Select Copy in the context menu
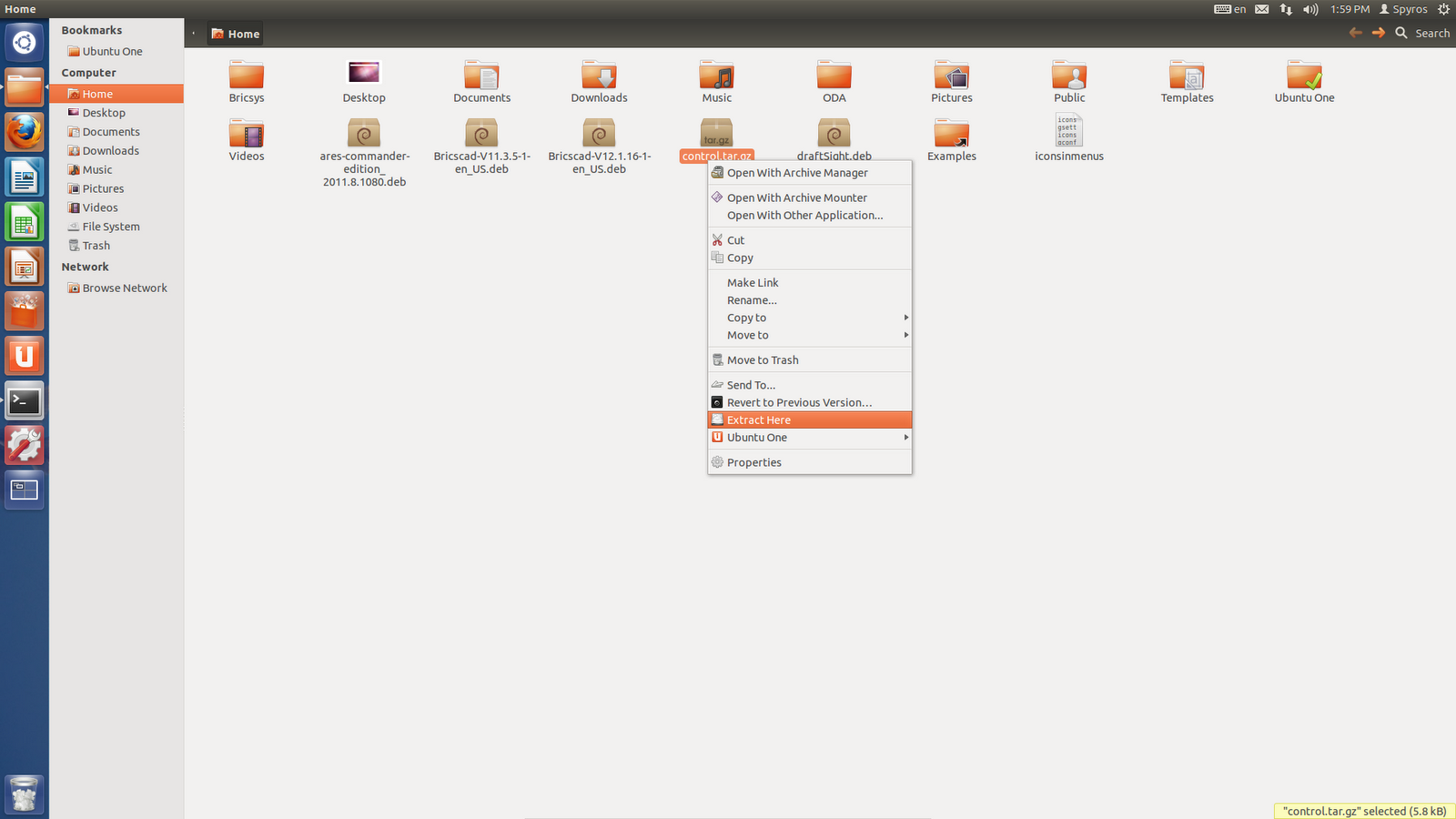1456x819 pixels. click(x=810, y=258)
